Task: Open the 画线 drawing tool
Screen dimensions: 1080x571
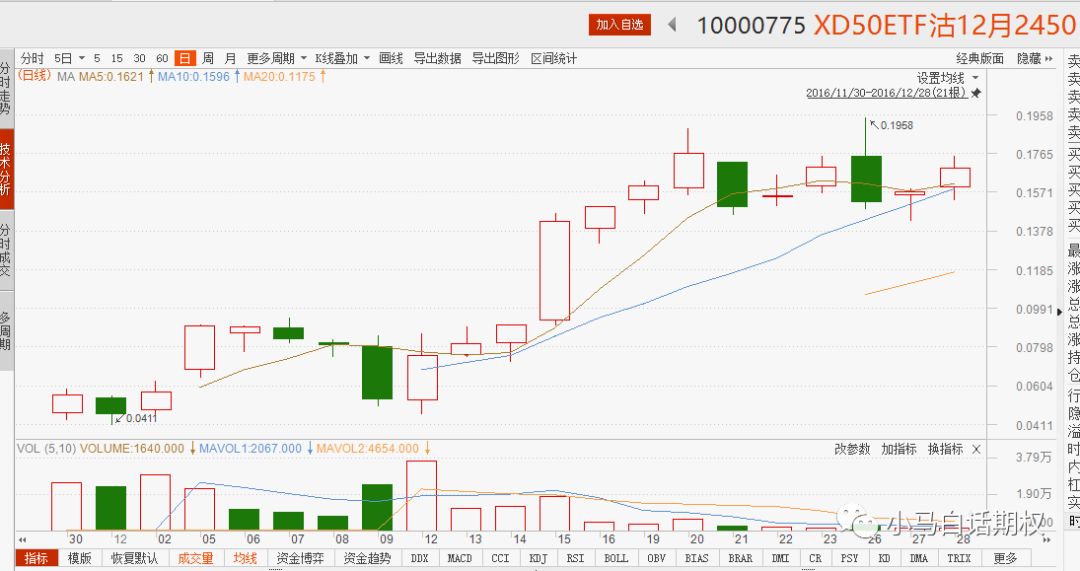Action: click(x=390, y=59)
